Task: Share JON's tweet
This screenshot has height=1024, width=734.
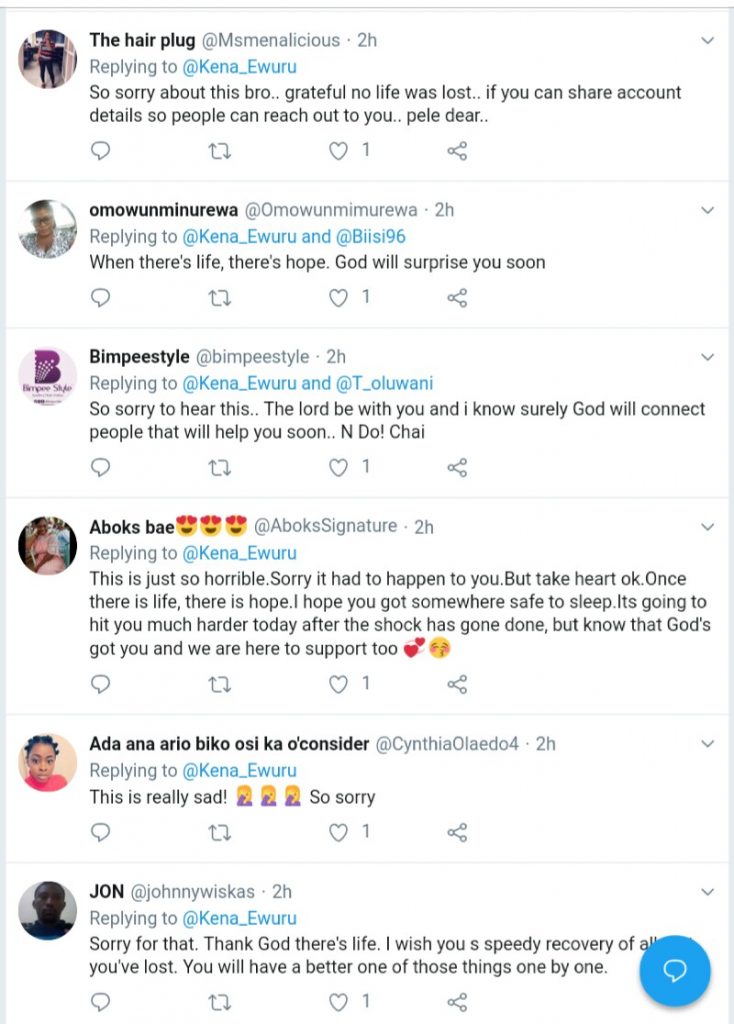Action: coord(457,1002)
